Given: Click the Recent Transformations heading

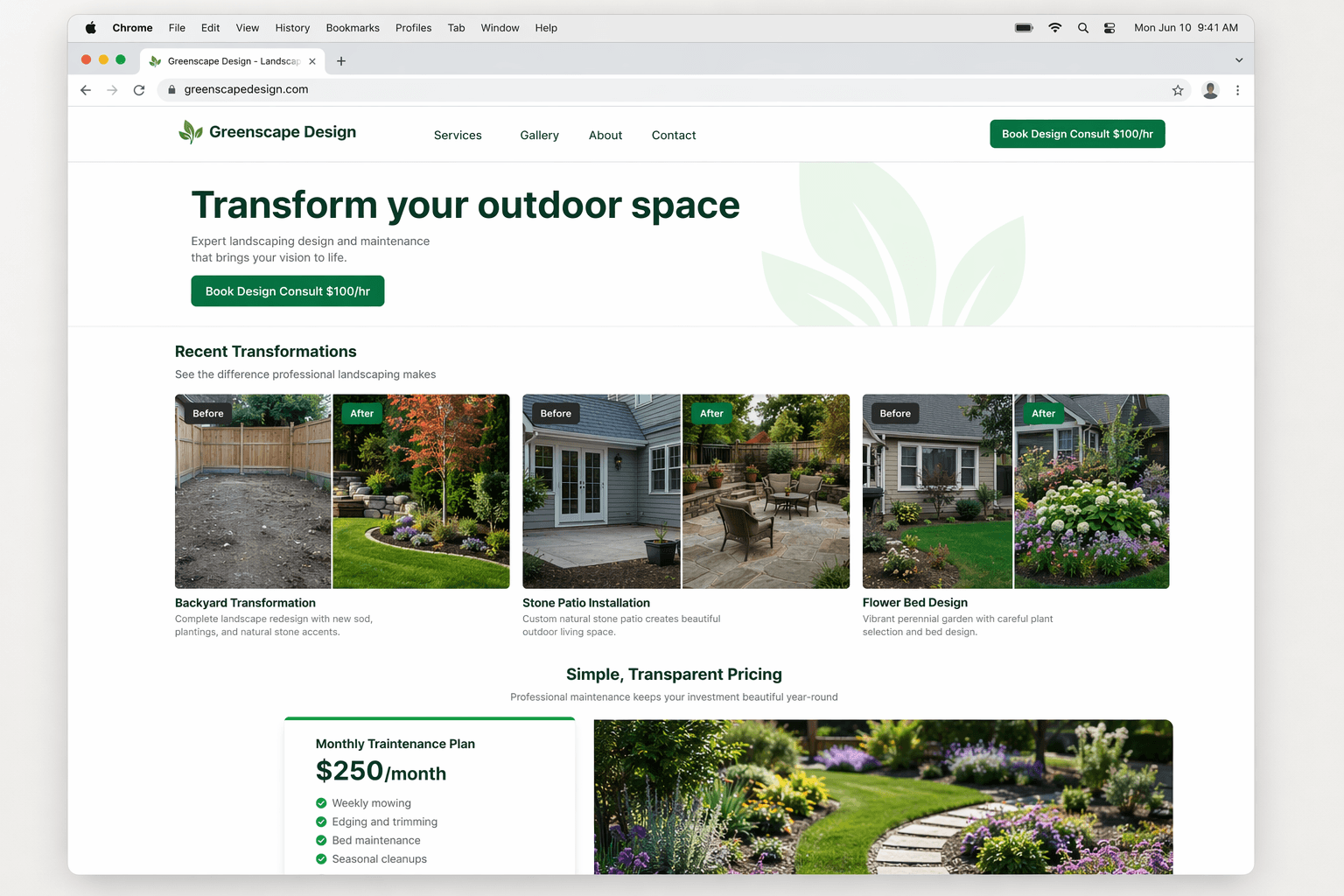Looking at the screenshot, I should click(x=266, y=352).
